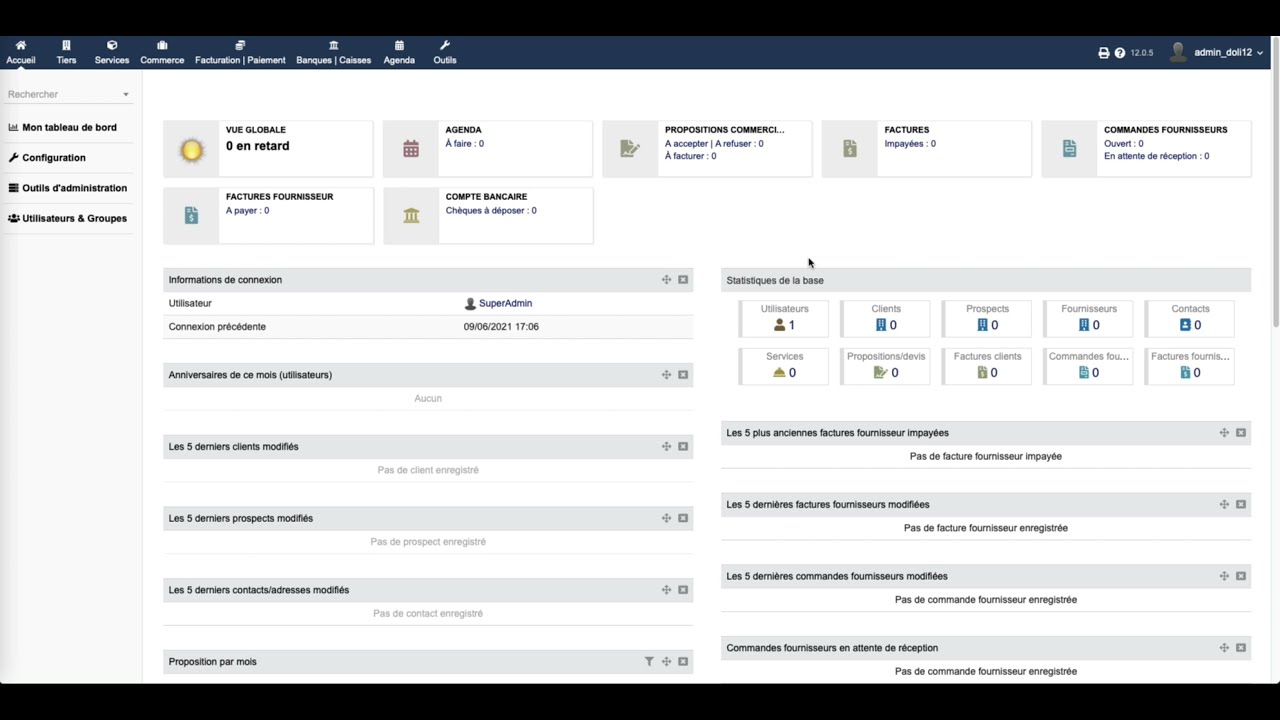This screenshot has width=1280, height=720.
Task: Click the Propositions commerciales card icon
Action: point(630,149)
